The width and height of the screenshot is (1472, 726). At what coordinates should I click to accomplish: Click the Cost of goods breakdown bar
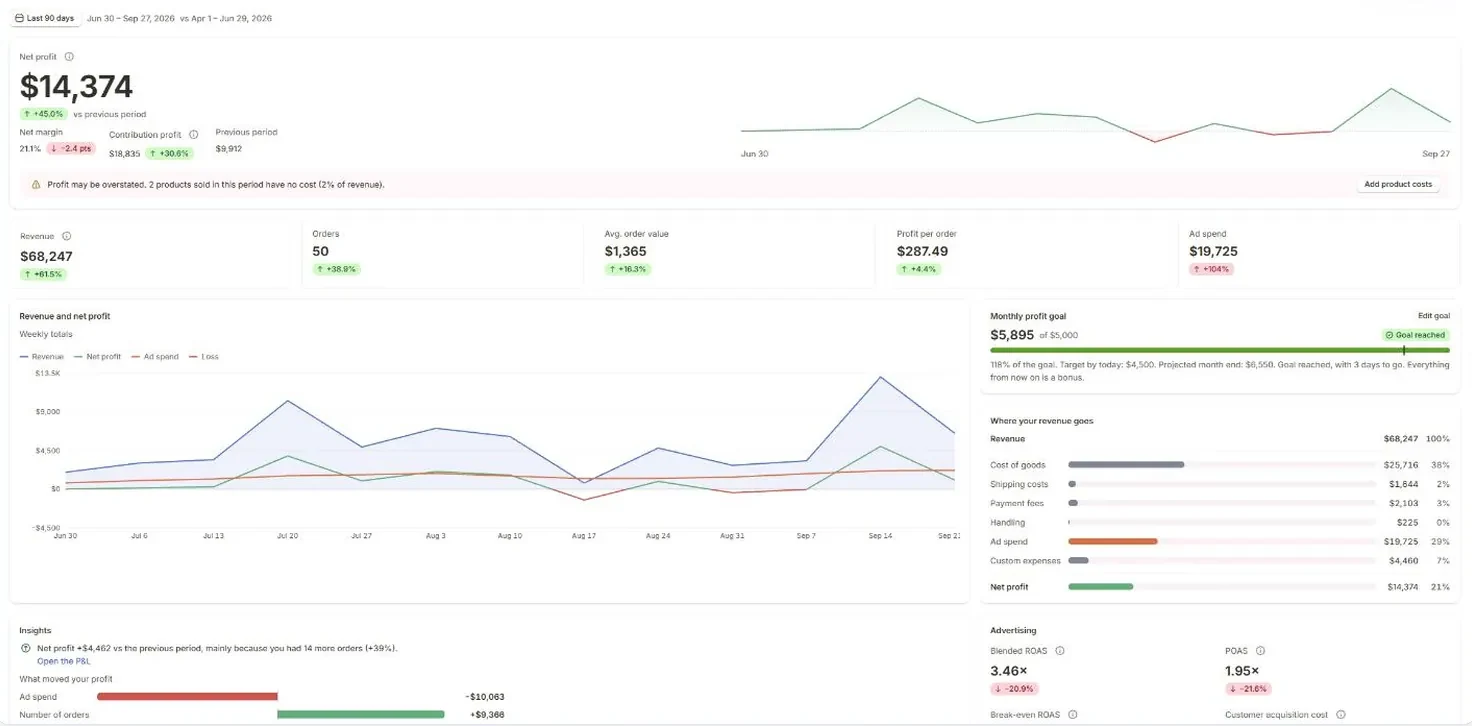point(1222,465)
